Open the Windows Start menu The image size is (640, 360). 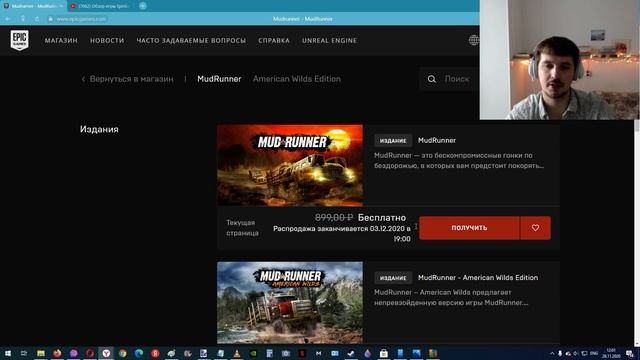[8, 353]
